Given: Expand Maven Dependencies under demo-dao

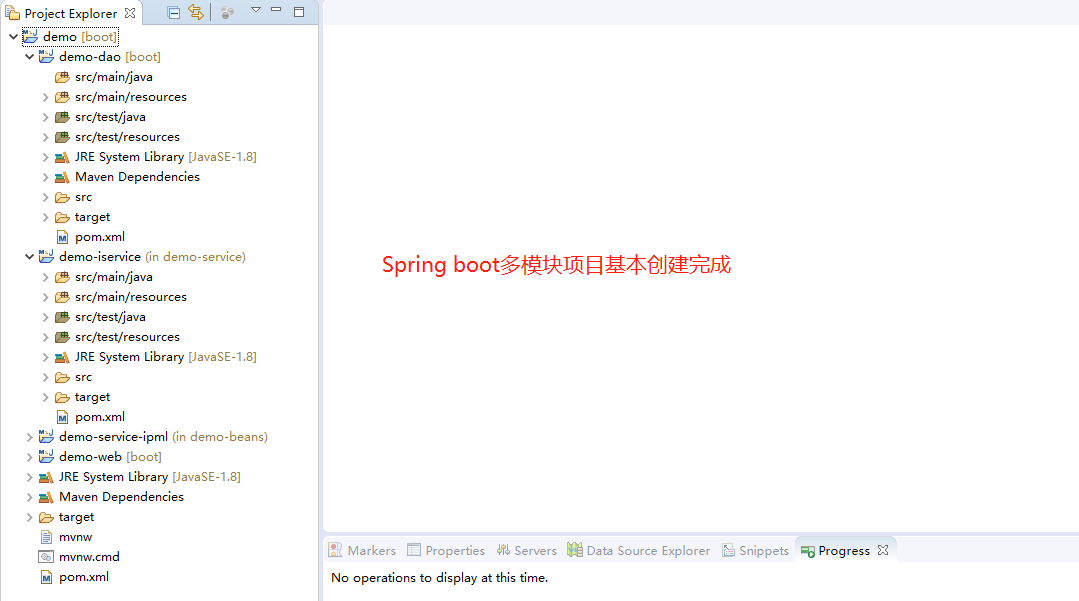Looking at the screenshot, I should point(45,177).
